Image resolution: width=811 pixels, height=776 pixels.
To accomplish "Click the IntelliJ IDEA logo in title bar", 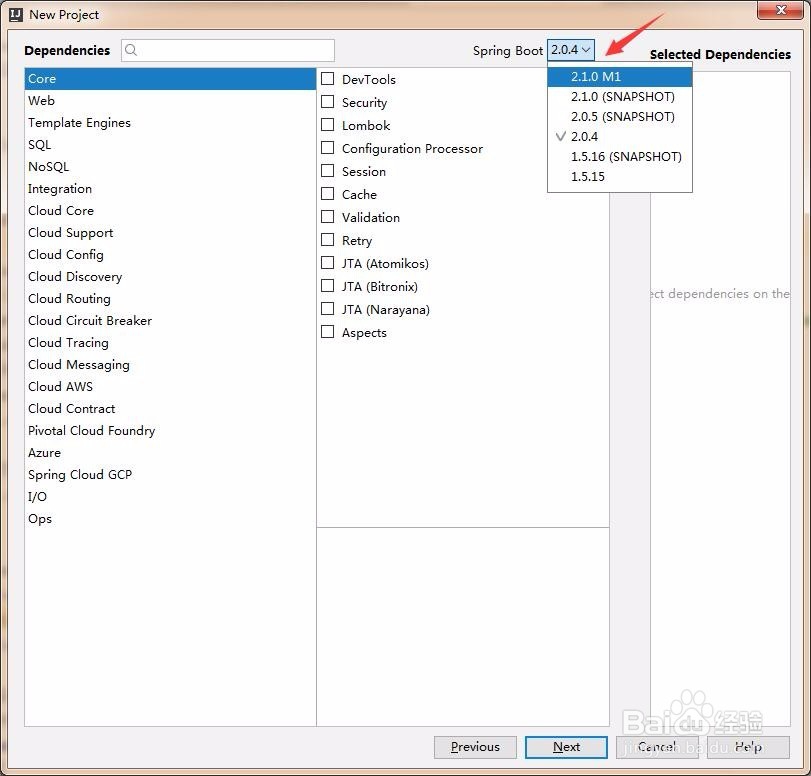I will coord(16,14).
